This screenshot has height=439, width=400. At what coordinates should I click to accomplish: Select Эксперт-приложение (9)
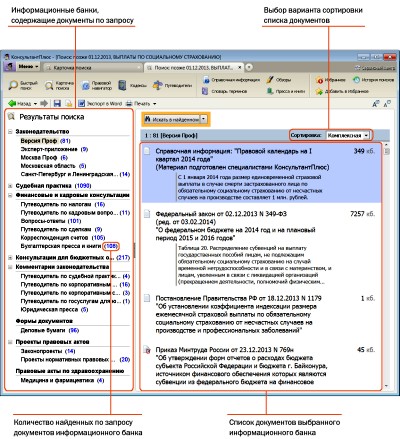tap(54, 149)
